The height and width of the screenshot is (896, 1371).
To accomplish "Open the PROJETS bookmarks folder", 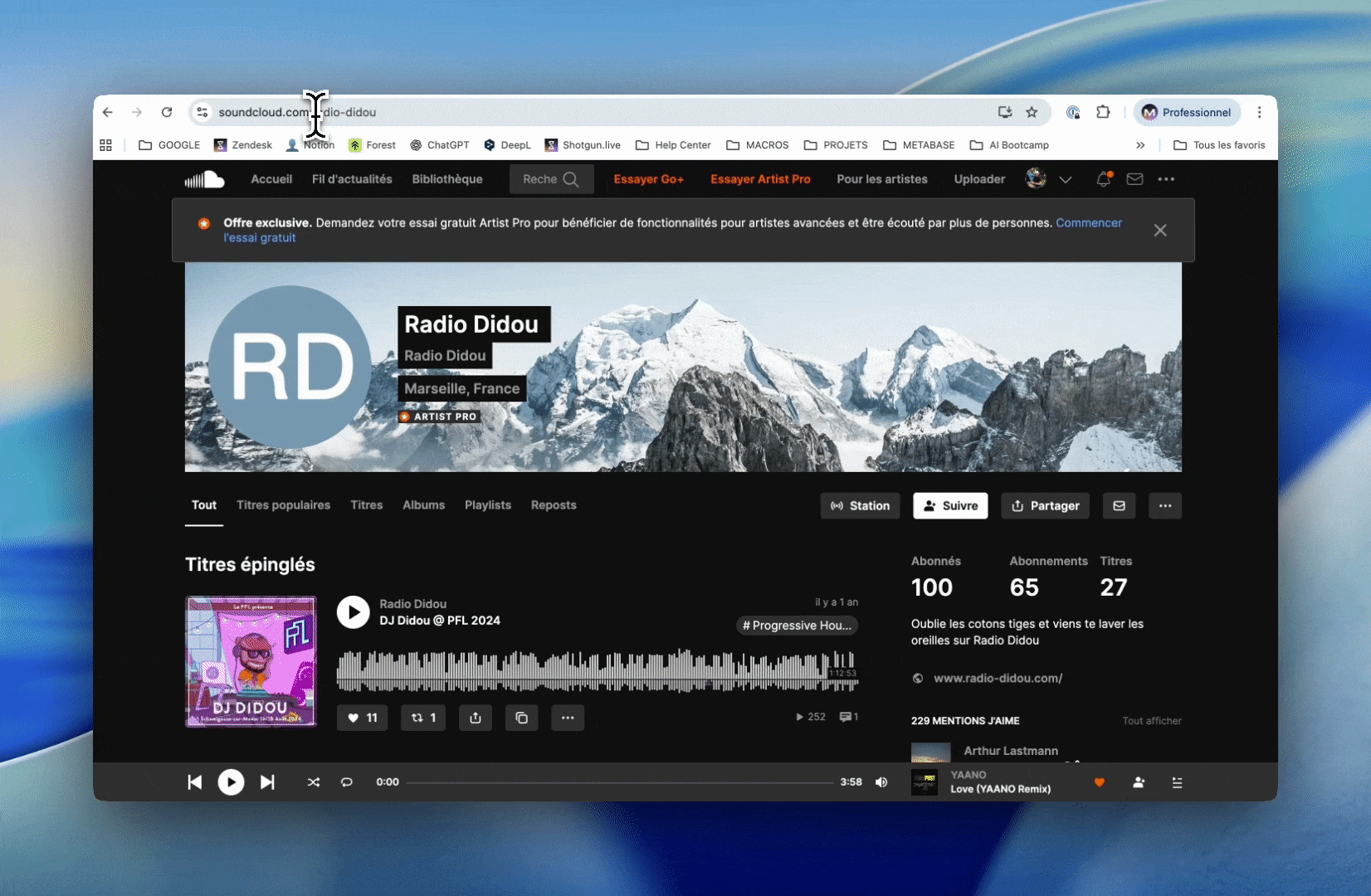I will (x=836, y=145).
